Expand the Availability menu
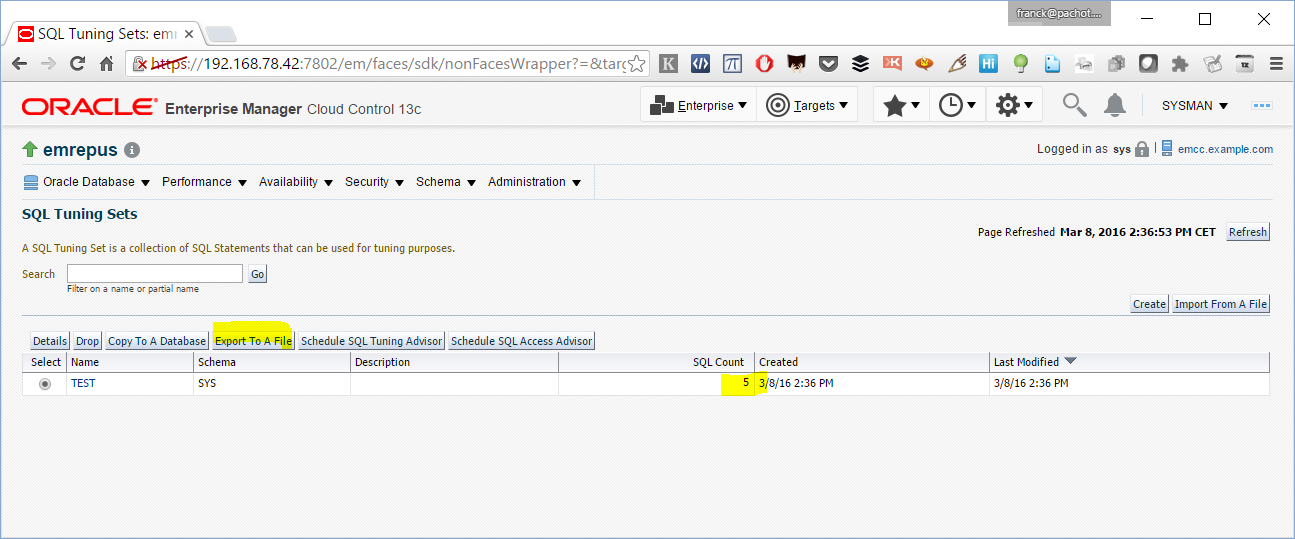1295x539 pixels. click(x=296, y=182)
